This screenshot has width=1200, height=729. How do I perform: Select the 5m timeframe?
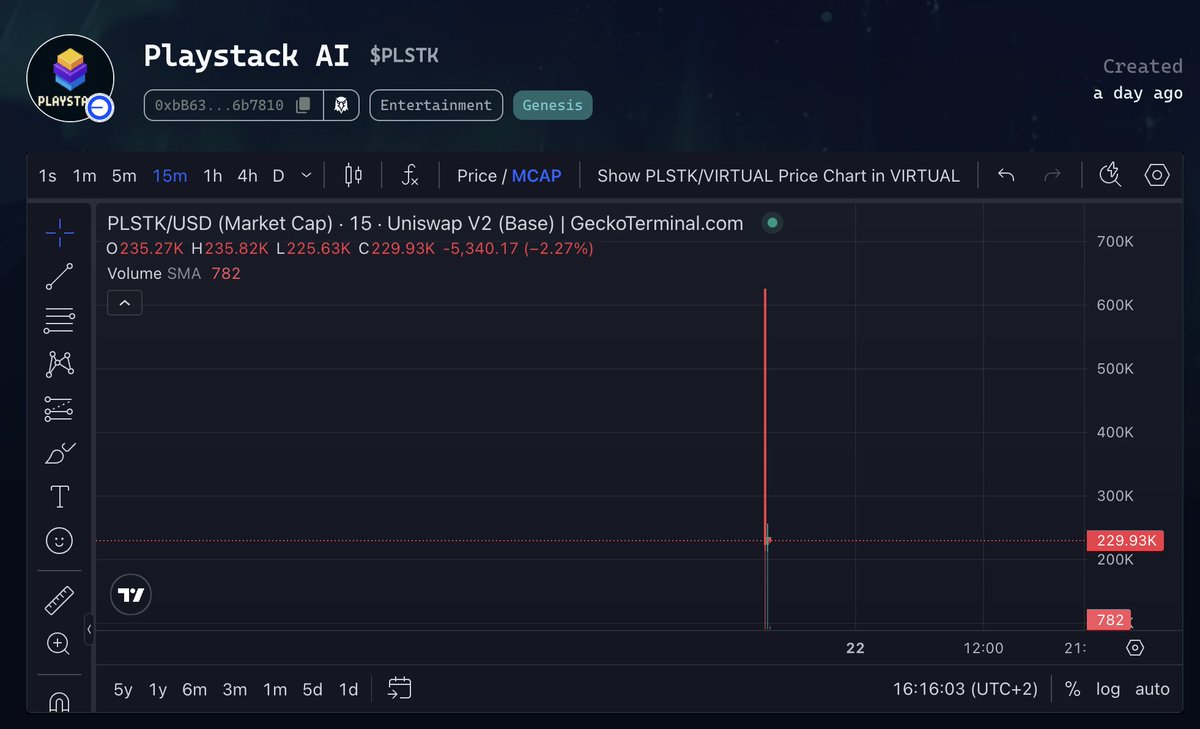click(124, 175)
